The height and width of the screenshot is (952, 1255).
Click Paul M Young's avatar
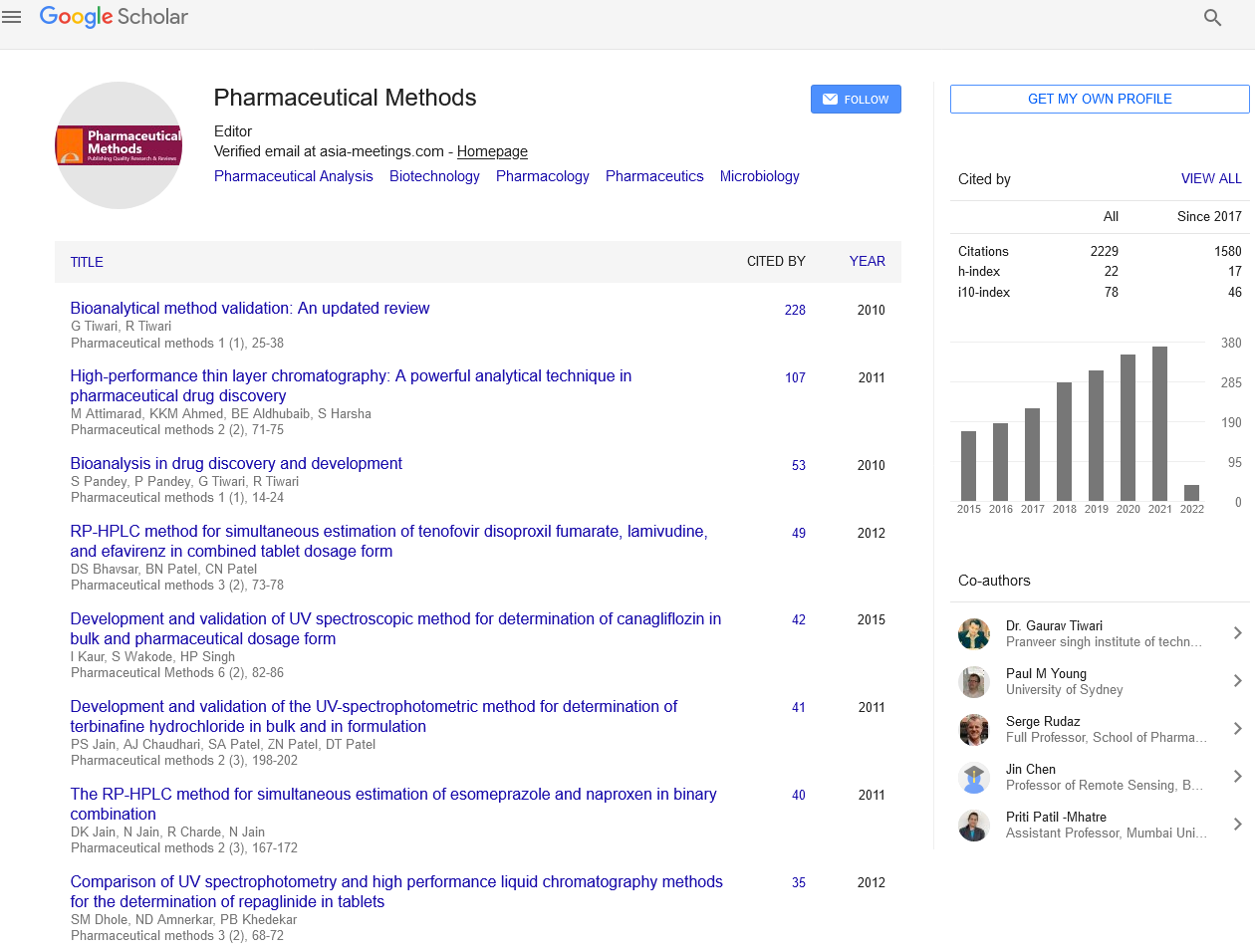973,682
